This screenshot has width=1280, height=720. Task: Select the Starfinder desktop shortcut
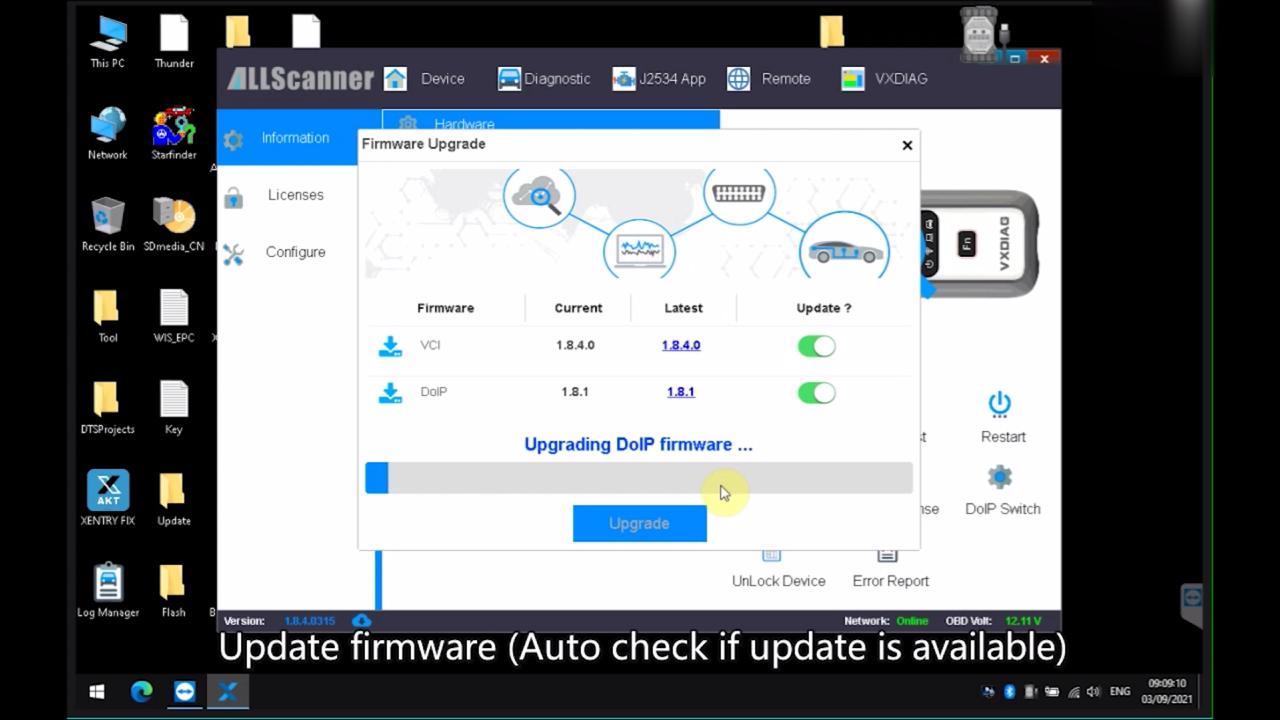point(174,134)
